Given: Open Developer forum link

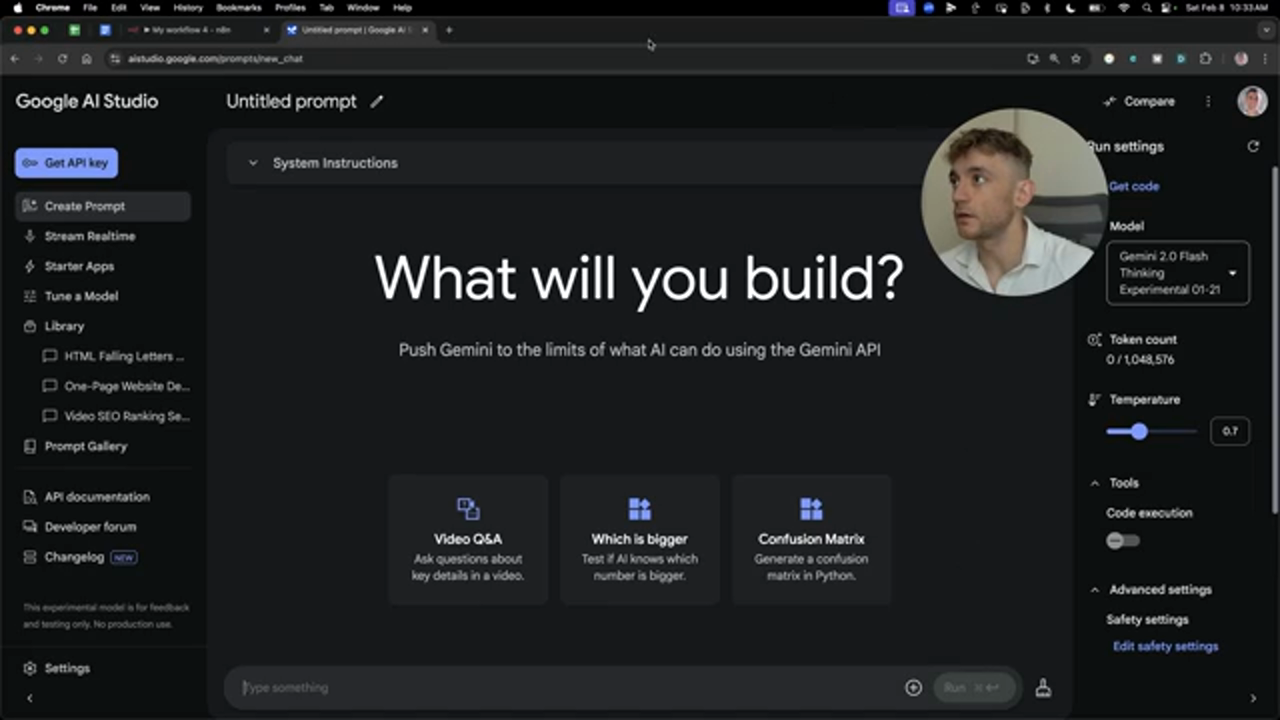Looking at the screenshot, I should click(x=90, y=527).
